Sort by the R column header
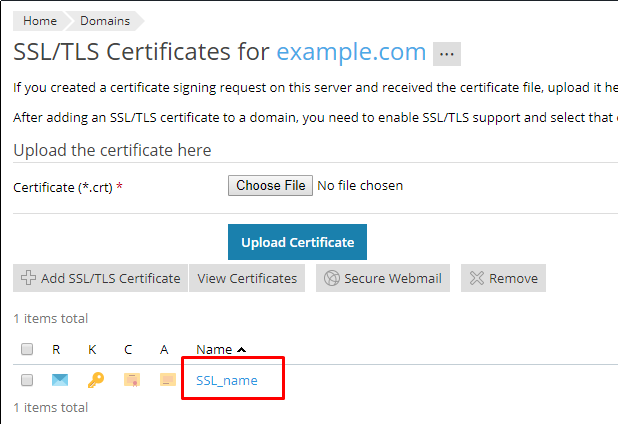Viewport: 618px width, 424px height. click(x=57, y=349)
